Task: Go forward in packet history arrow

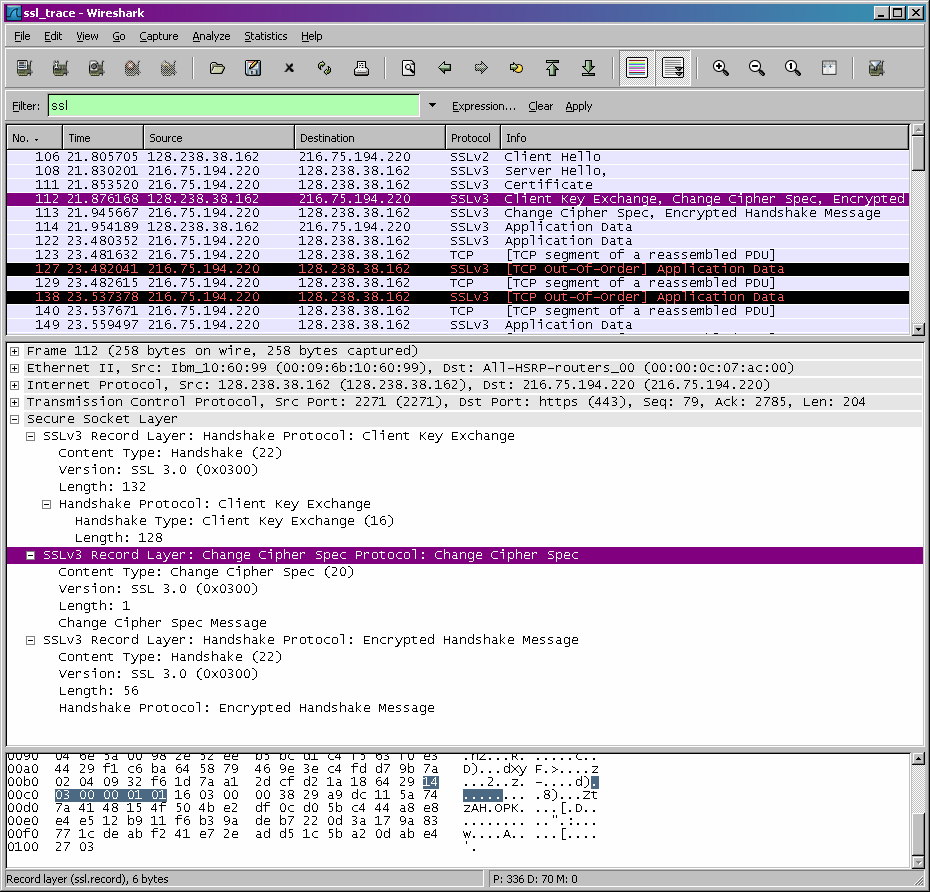Action: [x=481, y=68]
